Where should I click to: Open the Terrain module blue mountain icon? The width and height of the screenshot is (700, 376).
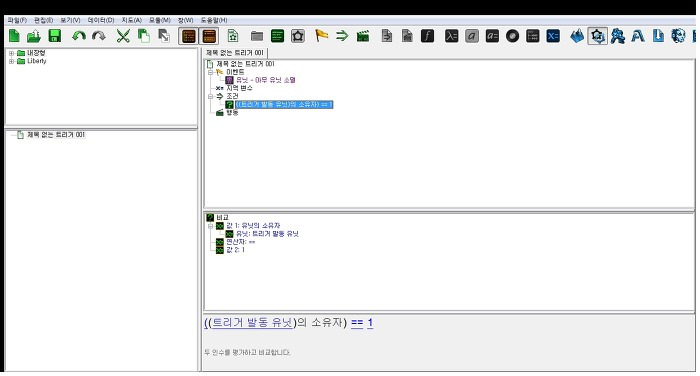pos(577,36)
